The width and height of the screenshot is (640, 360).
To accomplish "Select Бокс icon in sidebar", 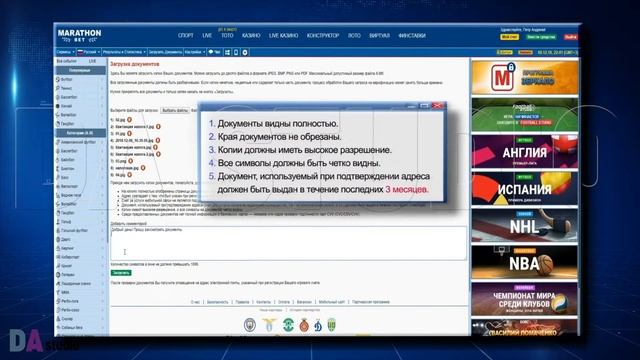I will tap(58, 178).
